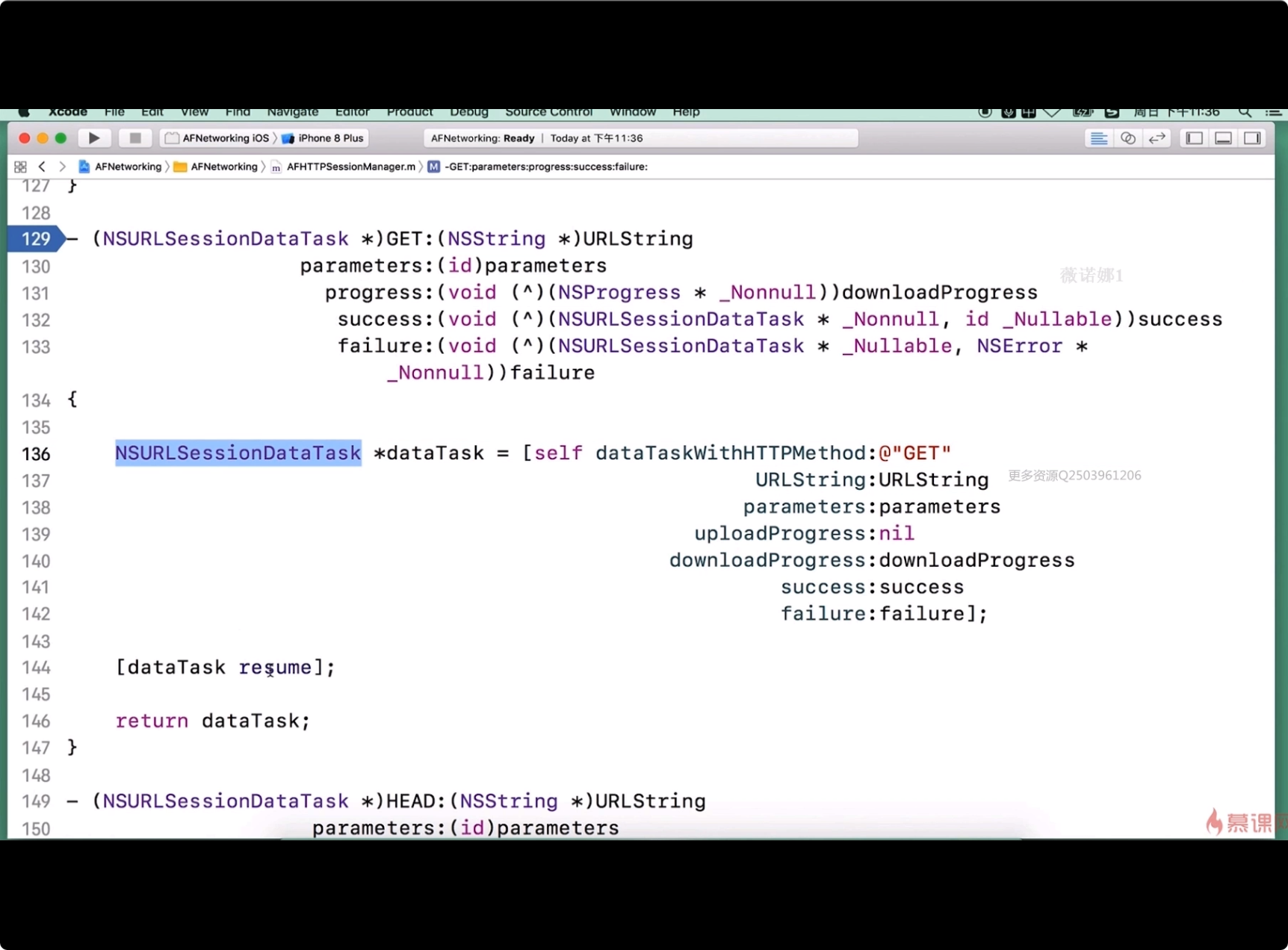Open the Editor menu
This screenshot has height=950, width=1288.
[x=353, y=112]
